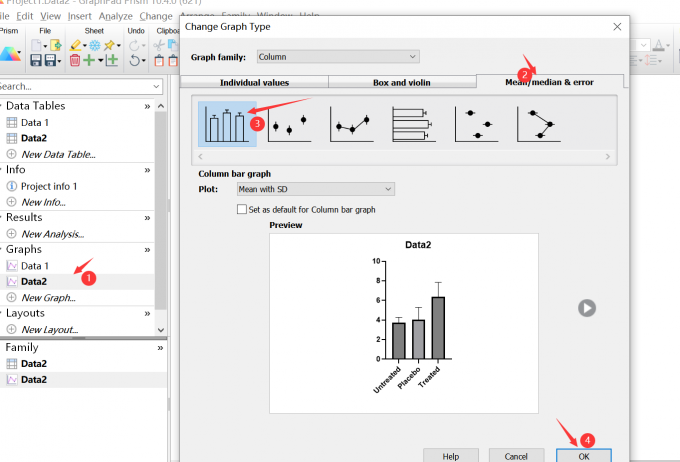Open the Prism logo menu
This screenshot has height=462, width=680.
click(10, 54)
